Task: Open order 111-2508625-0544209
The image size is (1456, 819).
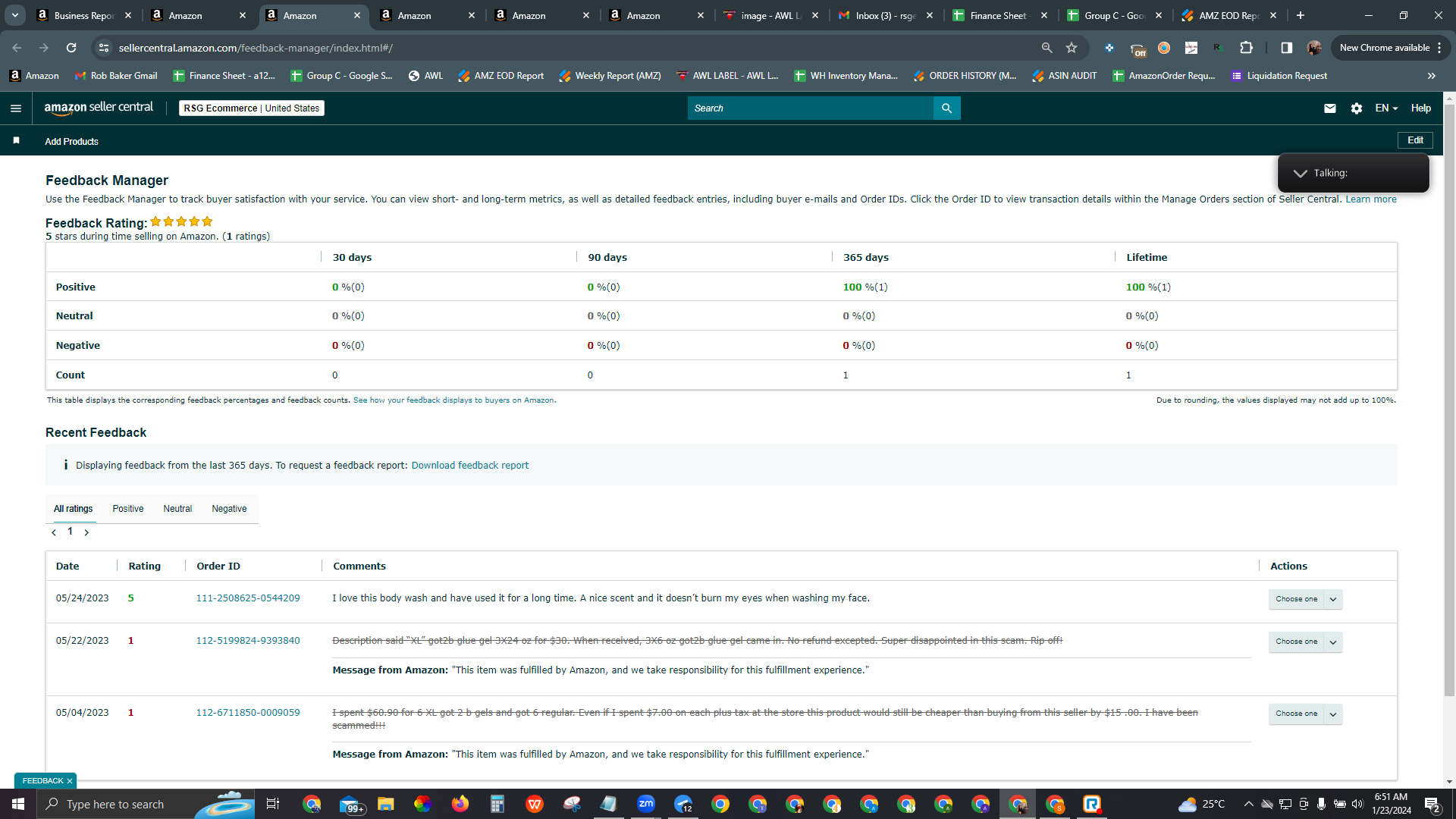Action: point(248,598)
